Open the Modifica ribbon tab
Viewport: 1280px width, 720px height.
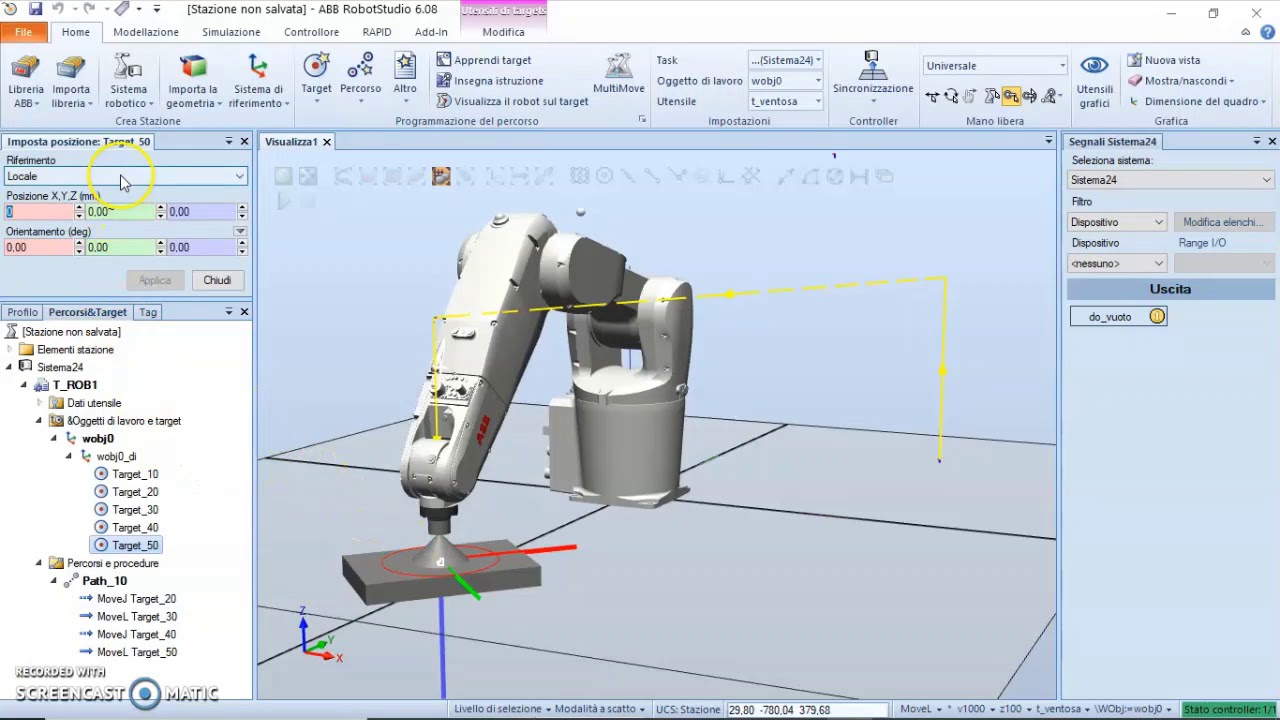tap(503, 32)
